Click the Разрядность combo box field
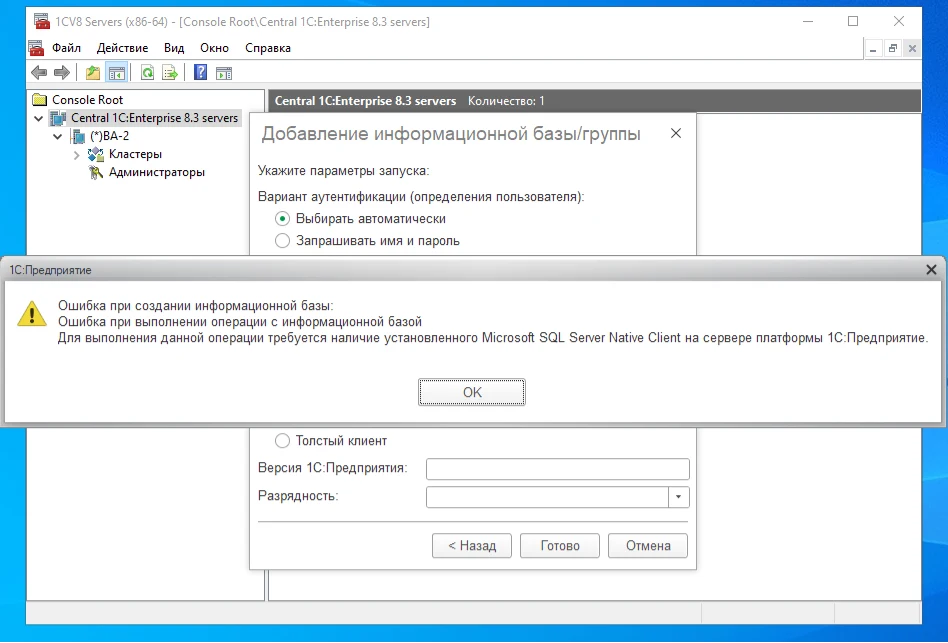Viewport: 948px width, 643px height. click(557, 497)
